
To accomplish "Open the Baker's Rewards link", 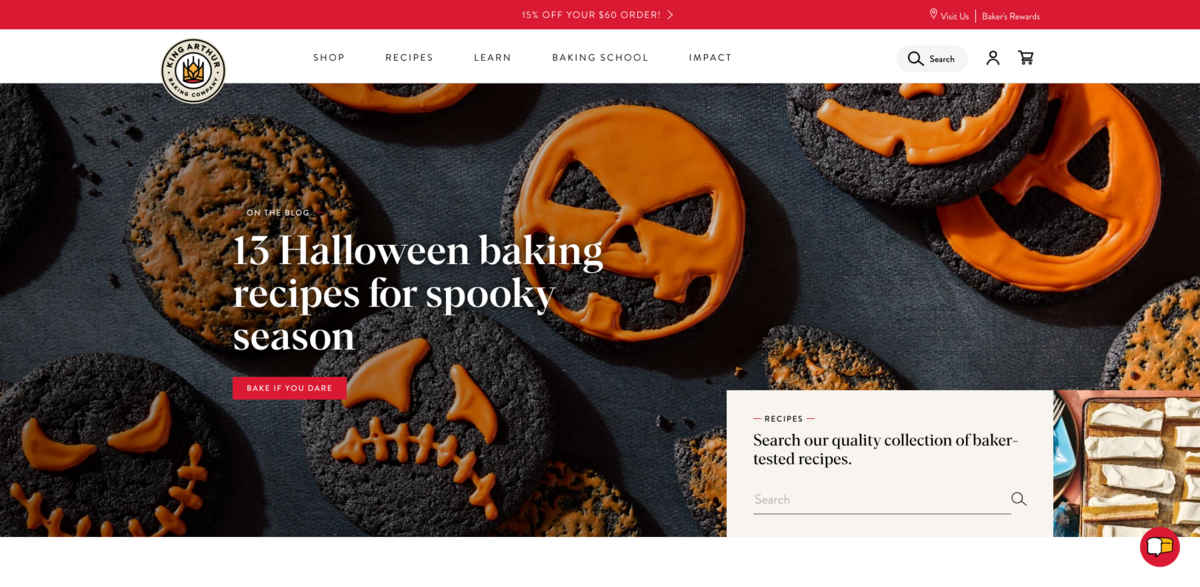I will click(x=1011, y=16).
